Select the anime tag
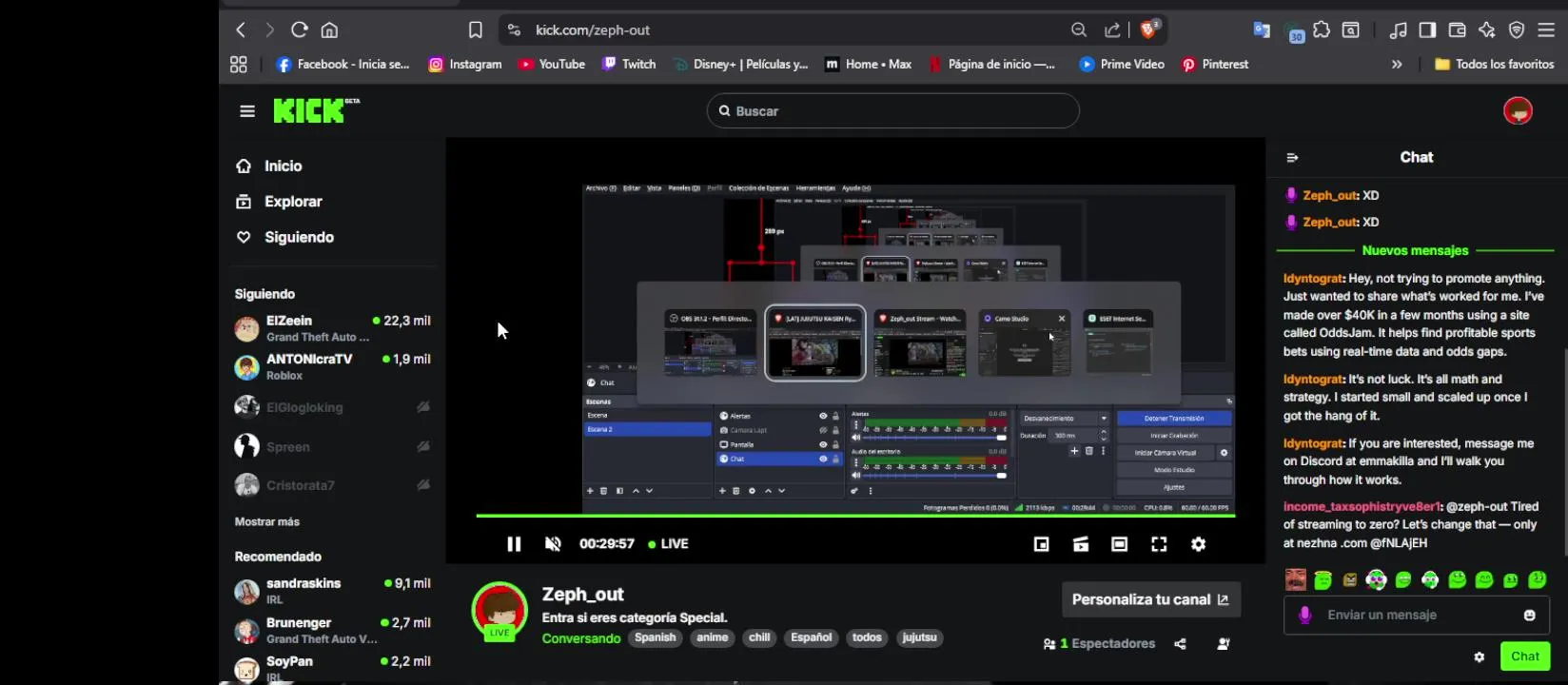The height and width of the screenshot is (685, 1568). 712,637
